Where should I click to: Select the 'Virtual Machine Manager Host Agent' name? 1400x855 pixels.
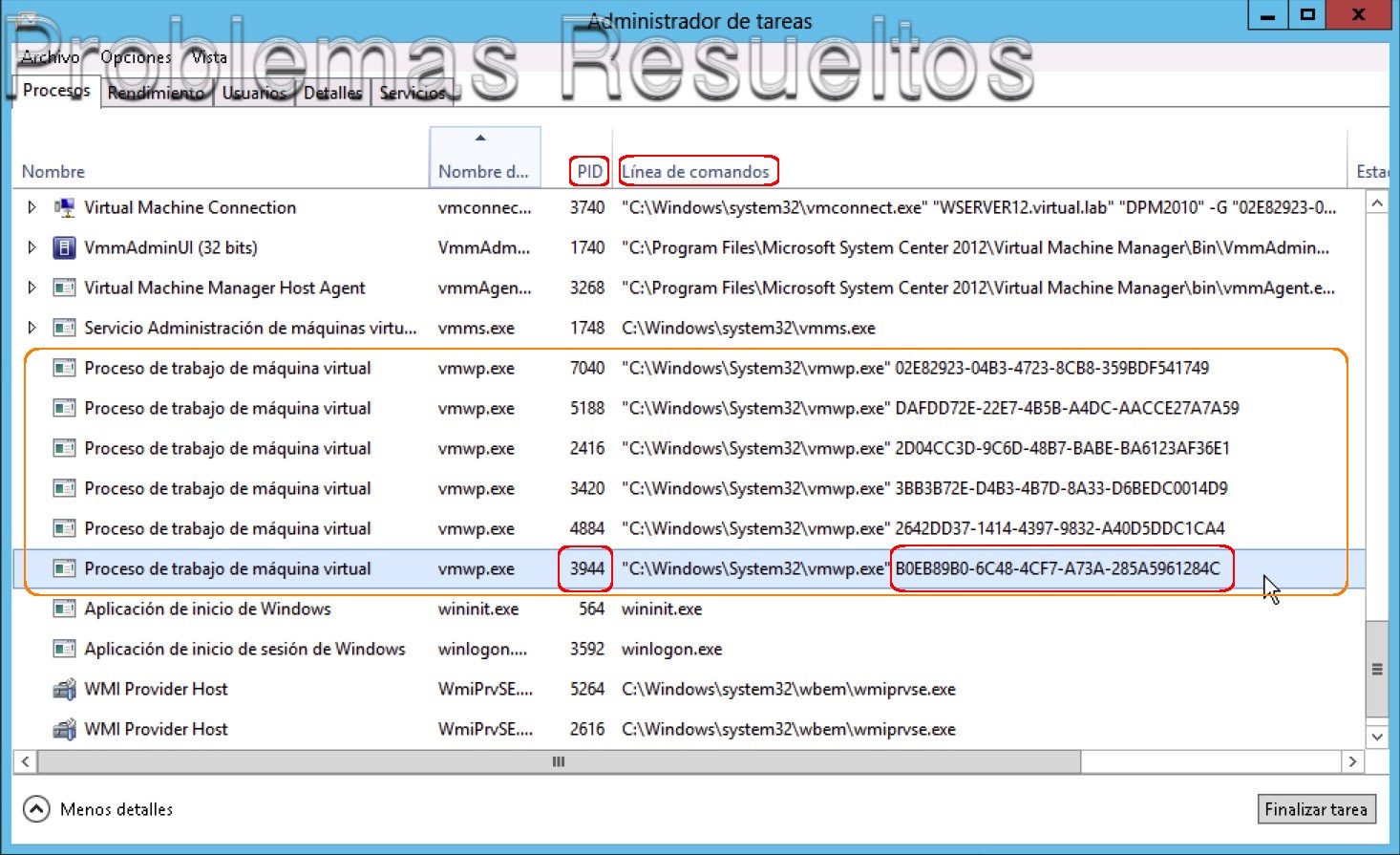[224, 288]
